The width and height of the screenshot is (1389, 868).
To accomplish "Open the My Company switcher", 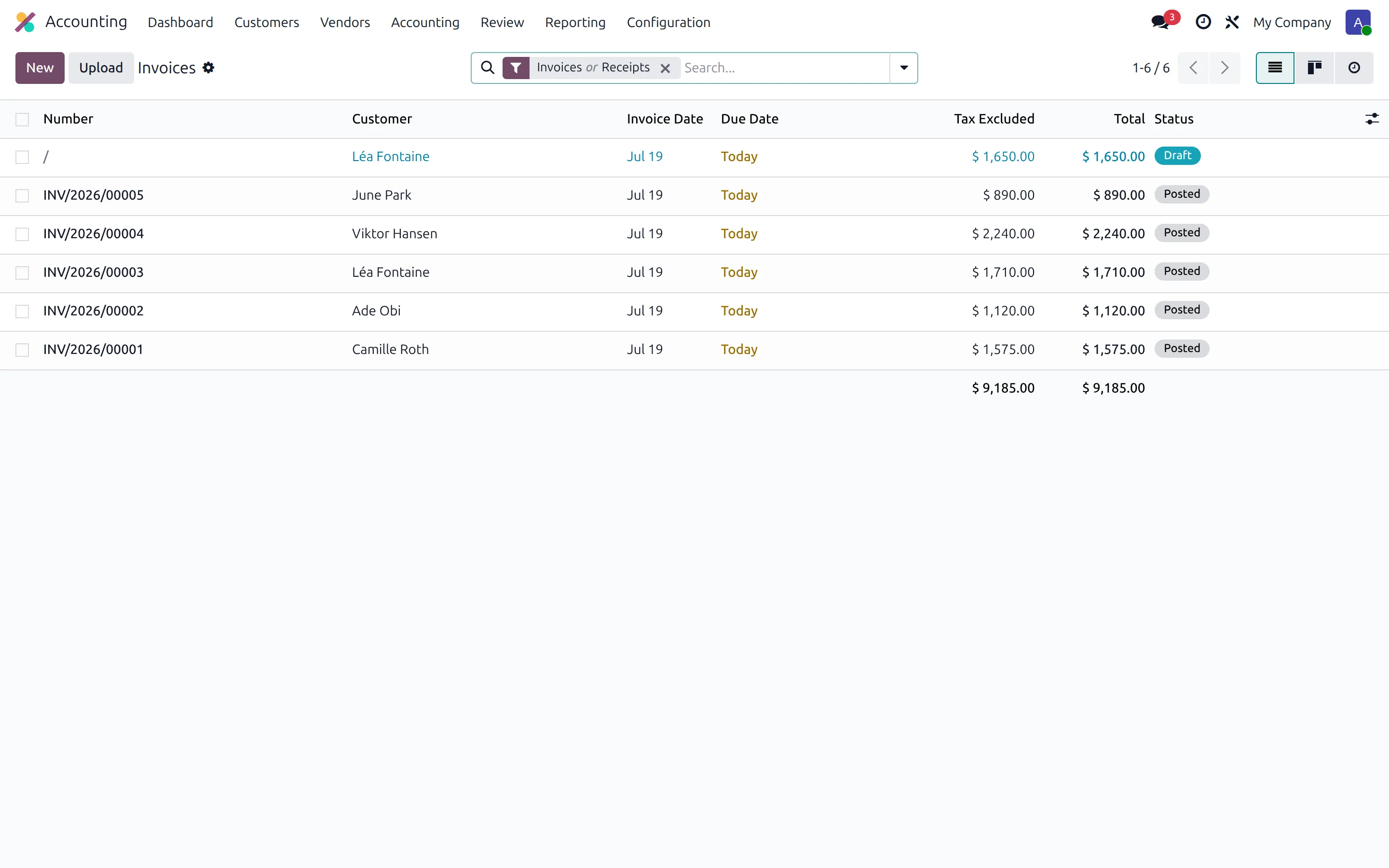I will pos(1292,22).
